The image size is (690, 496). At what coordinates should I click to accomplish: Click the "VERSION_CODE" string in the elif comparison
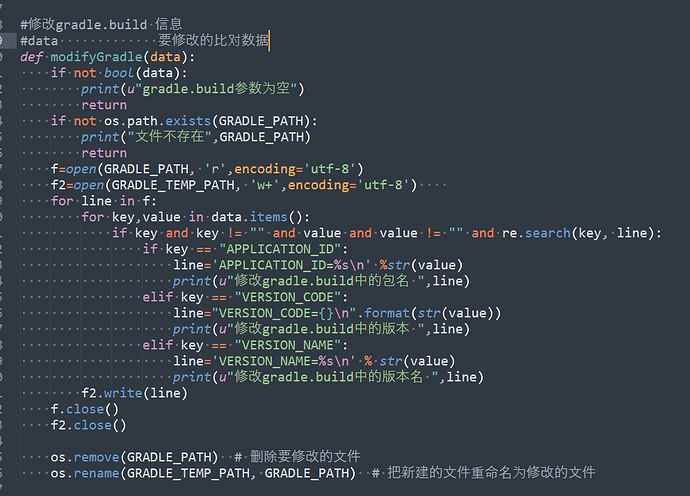[290, 297]
